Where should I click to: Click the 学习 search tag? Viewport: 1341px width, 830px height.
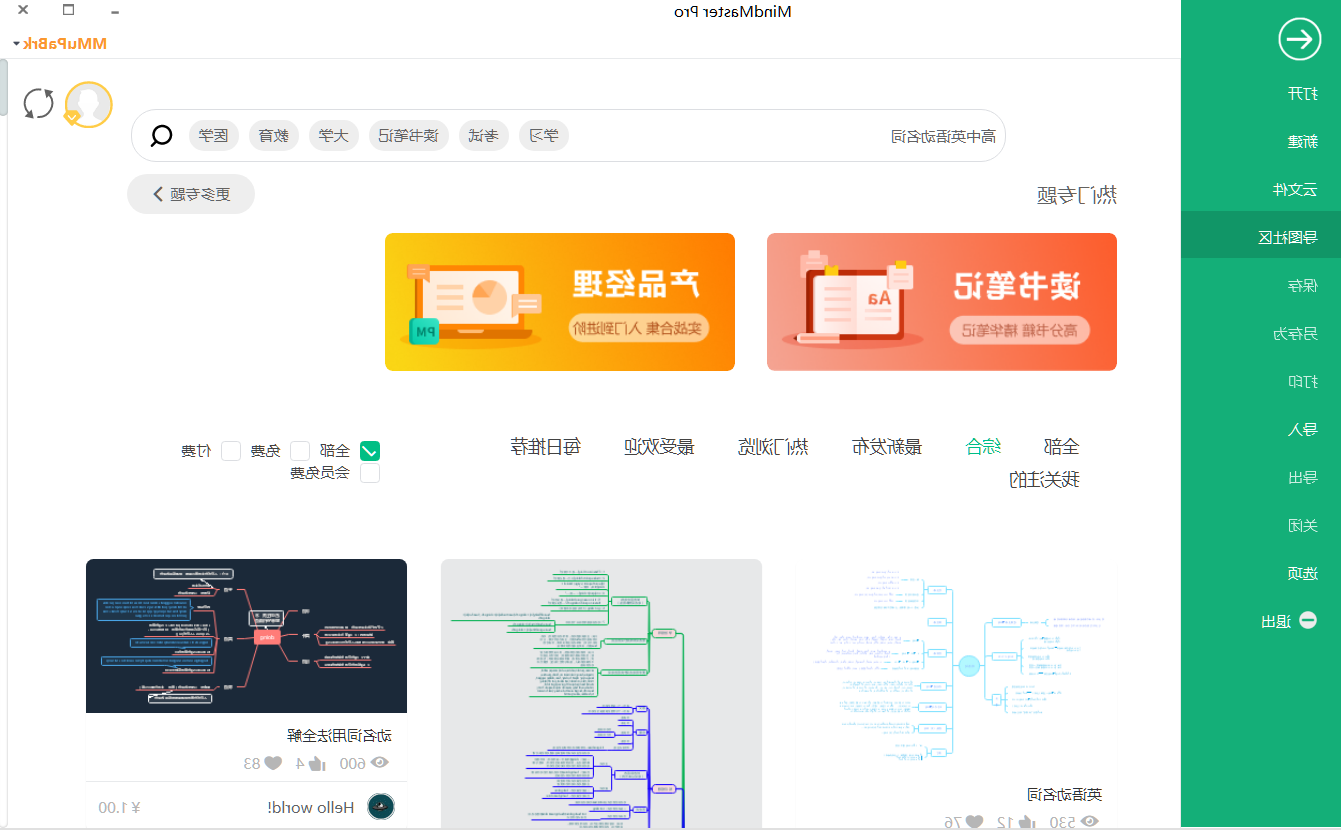point(544,135)
